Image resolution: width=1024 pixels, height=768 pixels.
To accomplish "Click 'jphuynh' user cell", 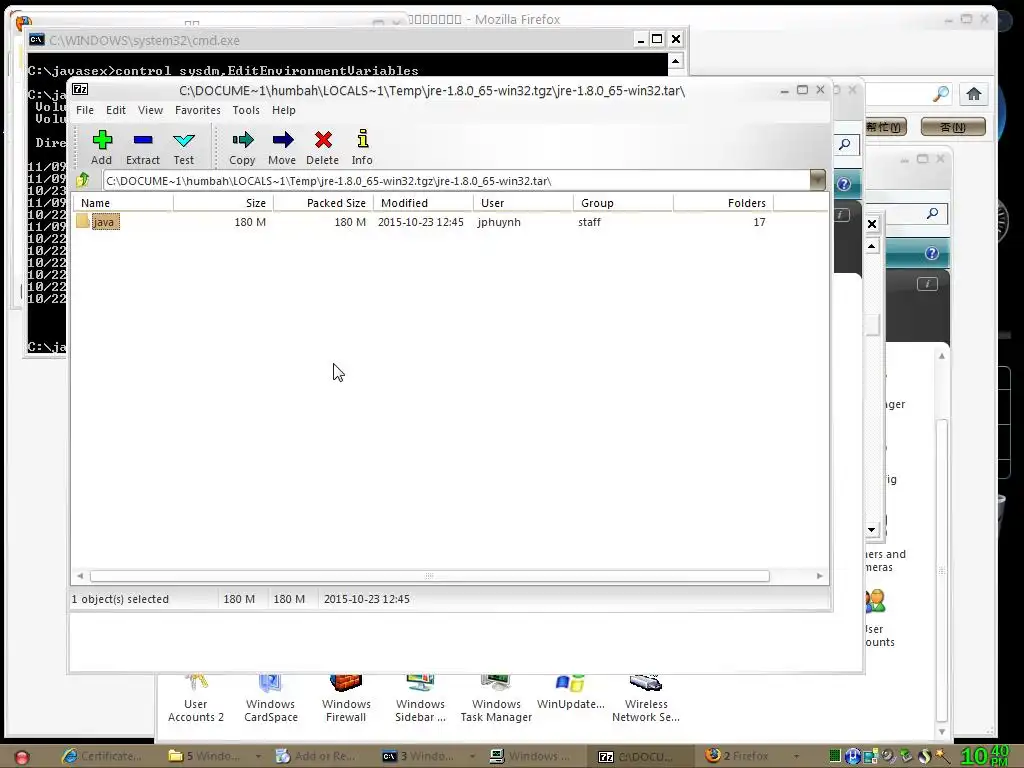I will point(499,222).
